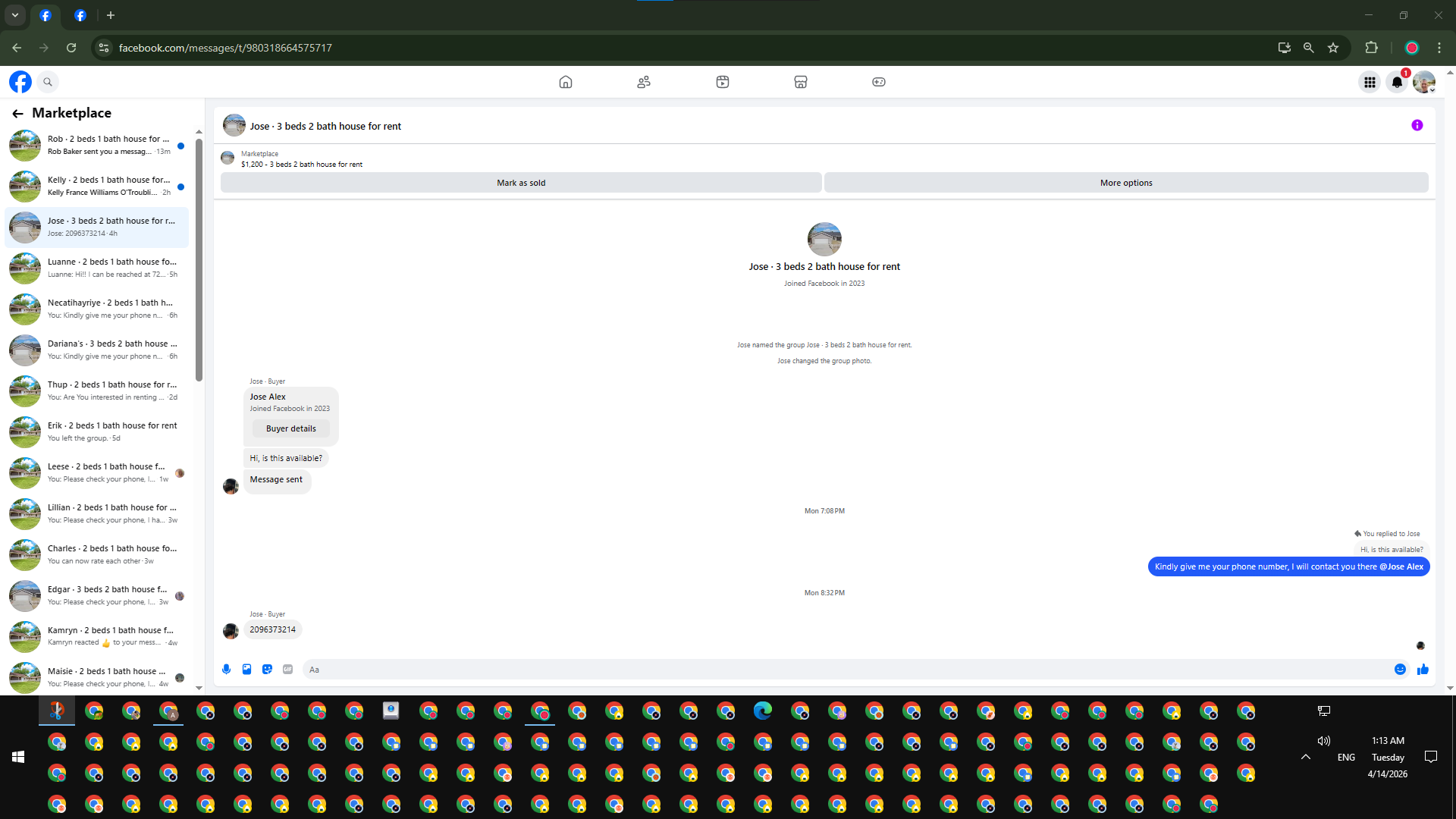
Task: Show hidden icons in system tray
Action: pos(1306,757)
